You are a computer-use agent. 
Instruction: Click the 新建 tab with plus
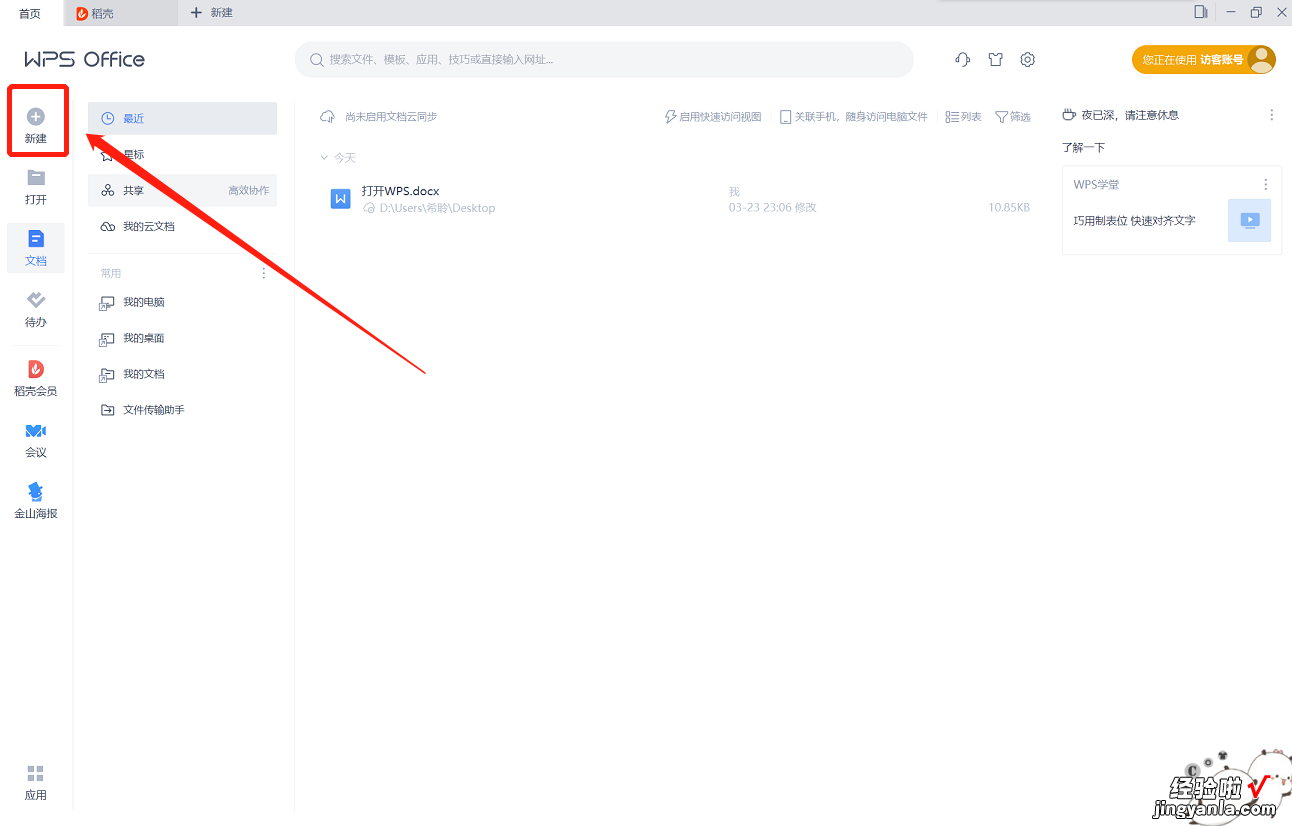pyautogui.click(x=212, y=13)
